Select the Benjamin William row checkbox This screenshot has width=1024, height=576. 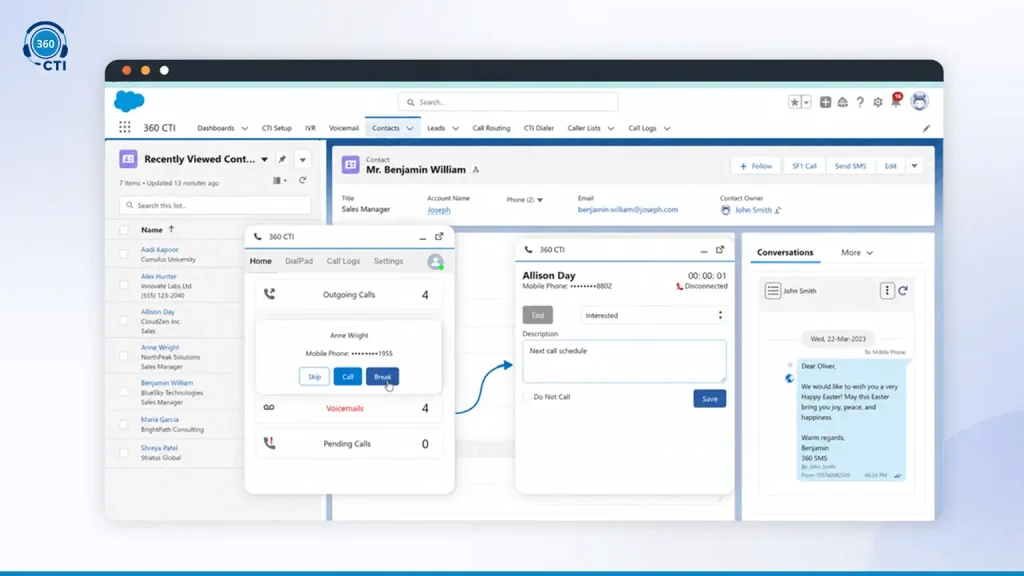(x=124, y=392)
